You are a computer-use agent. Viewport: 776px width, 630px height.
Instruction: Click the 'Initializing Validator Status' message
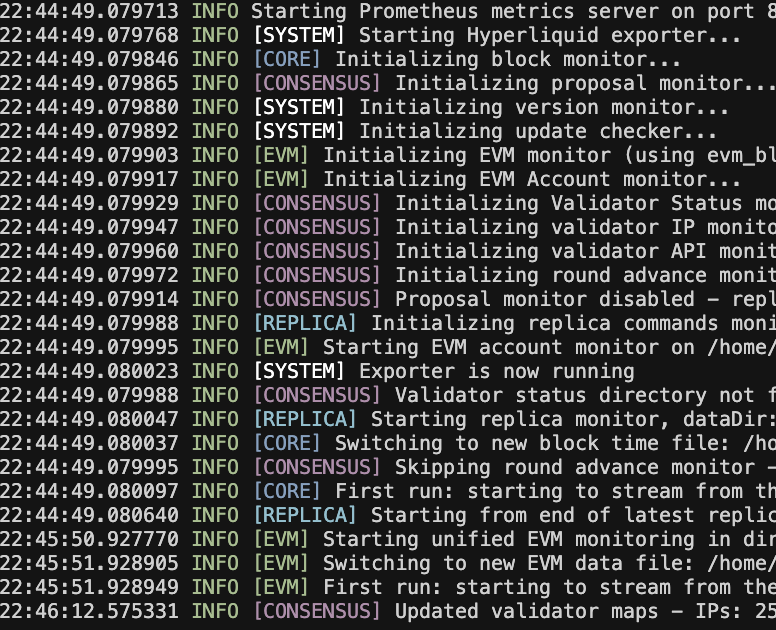(585, 203)
